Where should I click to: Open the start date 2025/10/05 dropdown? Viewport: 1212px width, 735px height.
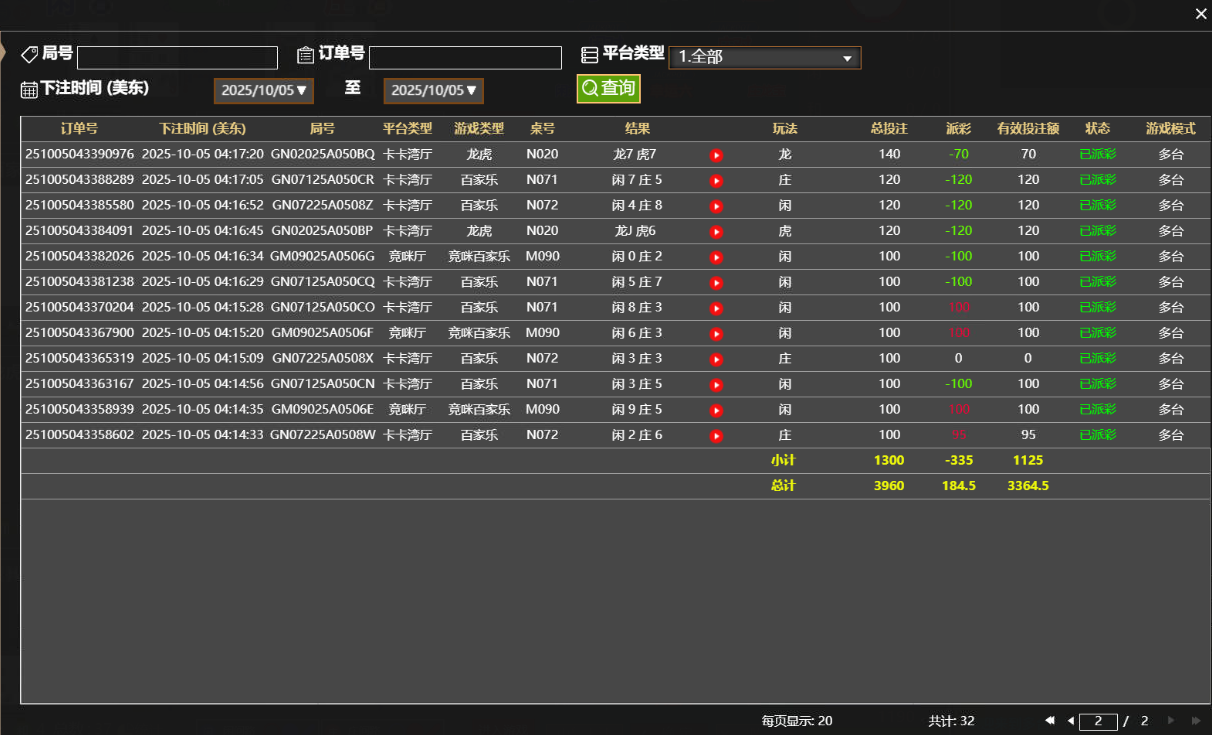[x=263, y=90]
